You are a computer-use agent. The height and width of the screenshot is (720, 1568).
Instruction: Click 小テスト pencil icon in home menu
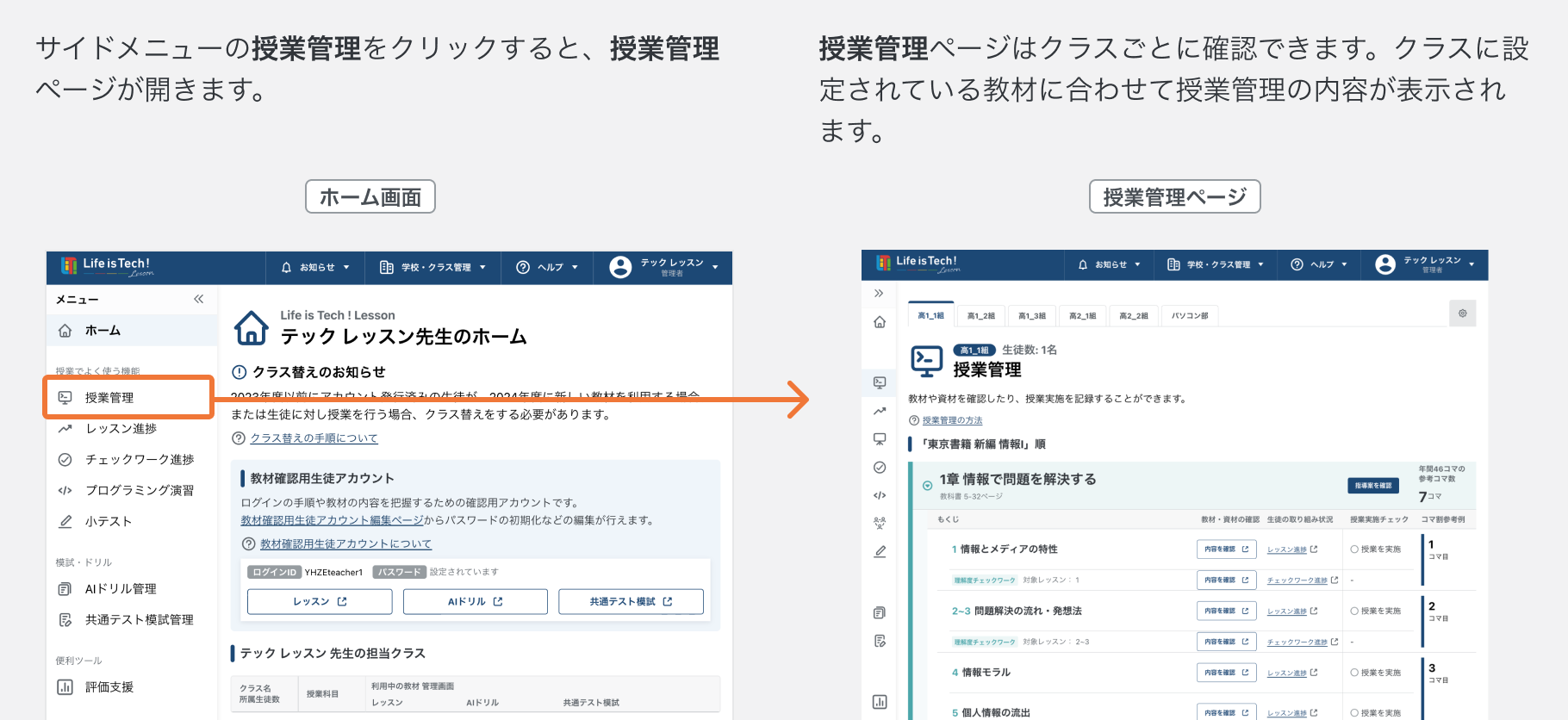[65, 522]
